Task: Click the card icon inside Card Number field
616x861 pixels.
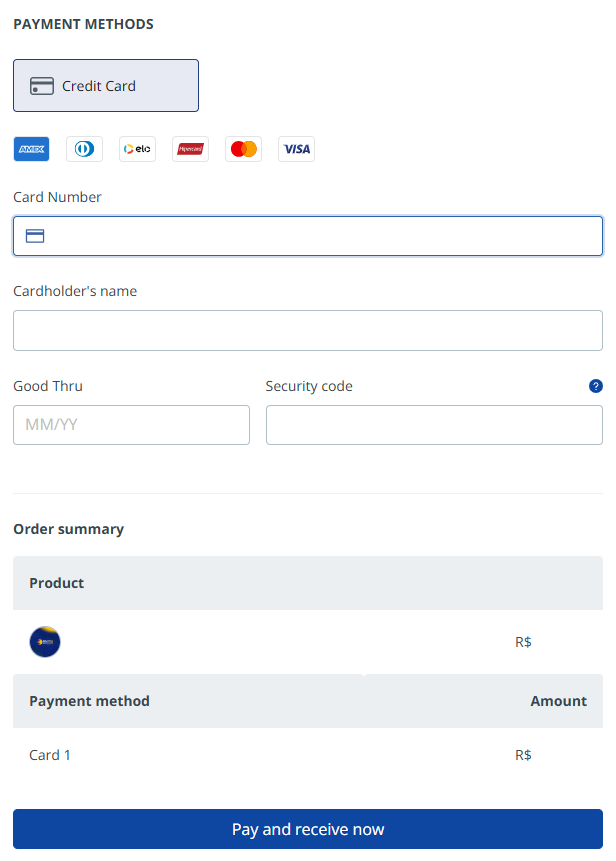Action: 35,236
